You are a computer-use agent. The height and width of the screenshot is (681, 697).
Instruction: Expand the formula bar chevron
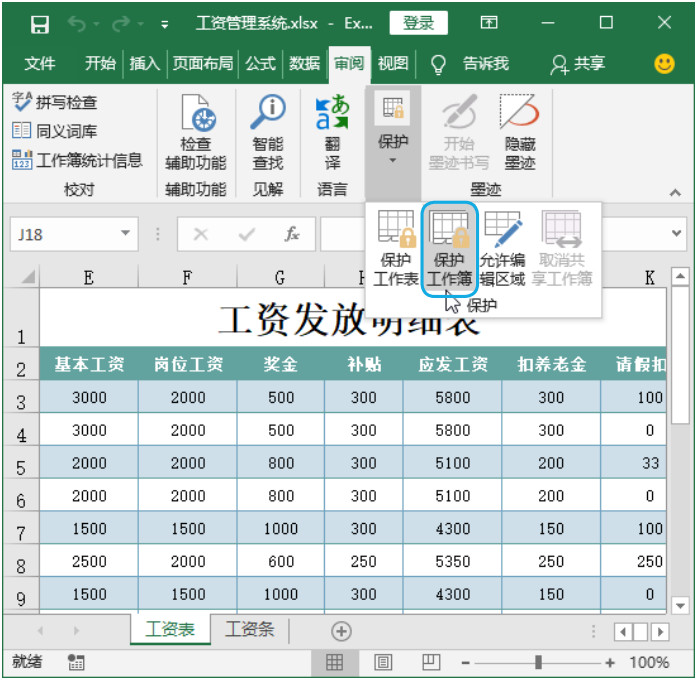pos(677,233)
